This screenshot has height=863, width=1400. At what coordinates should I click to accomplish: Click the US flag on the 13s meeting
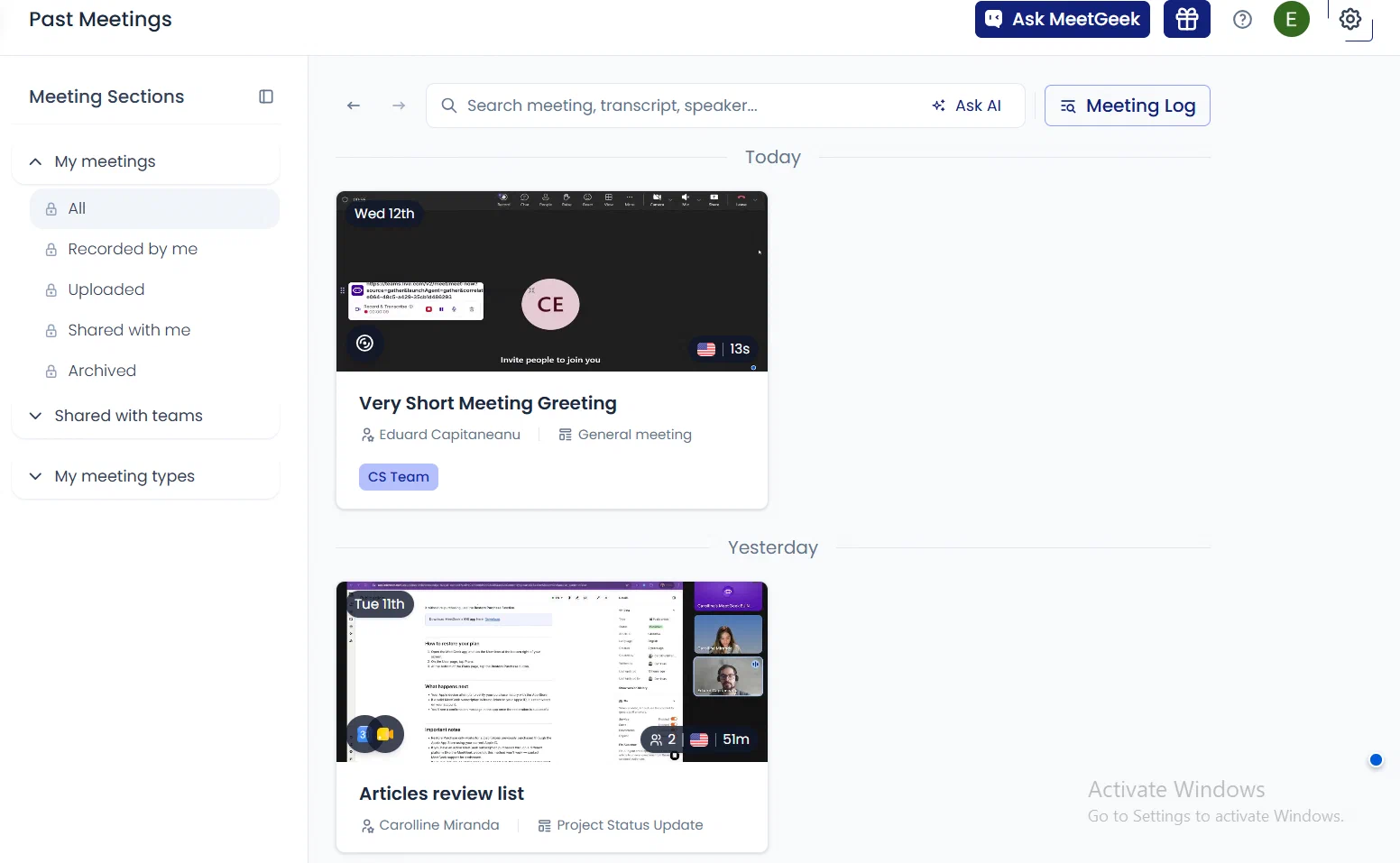706,349
